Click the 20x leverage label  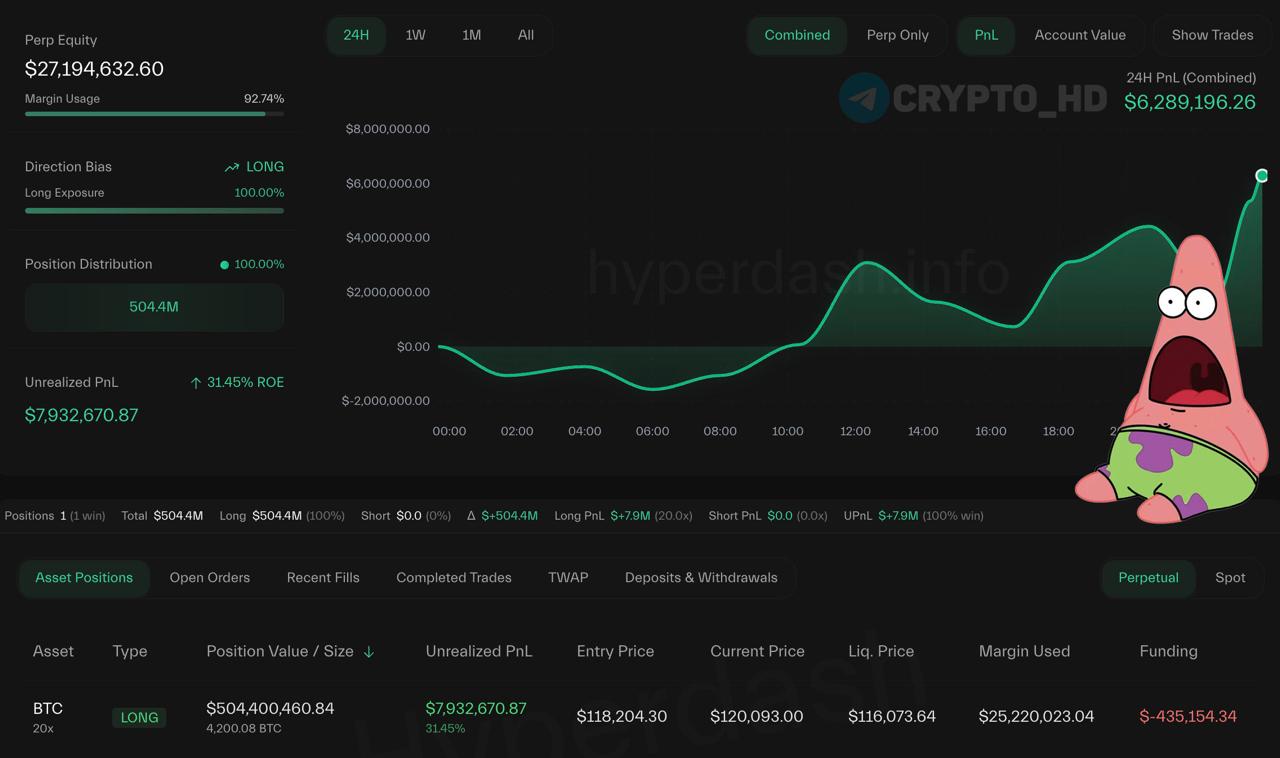(43, 728)
